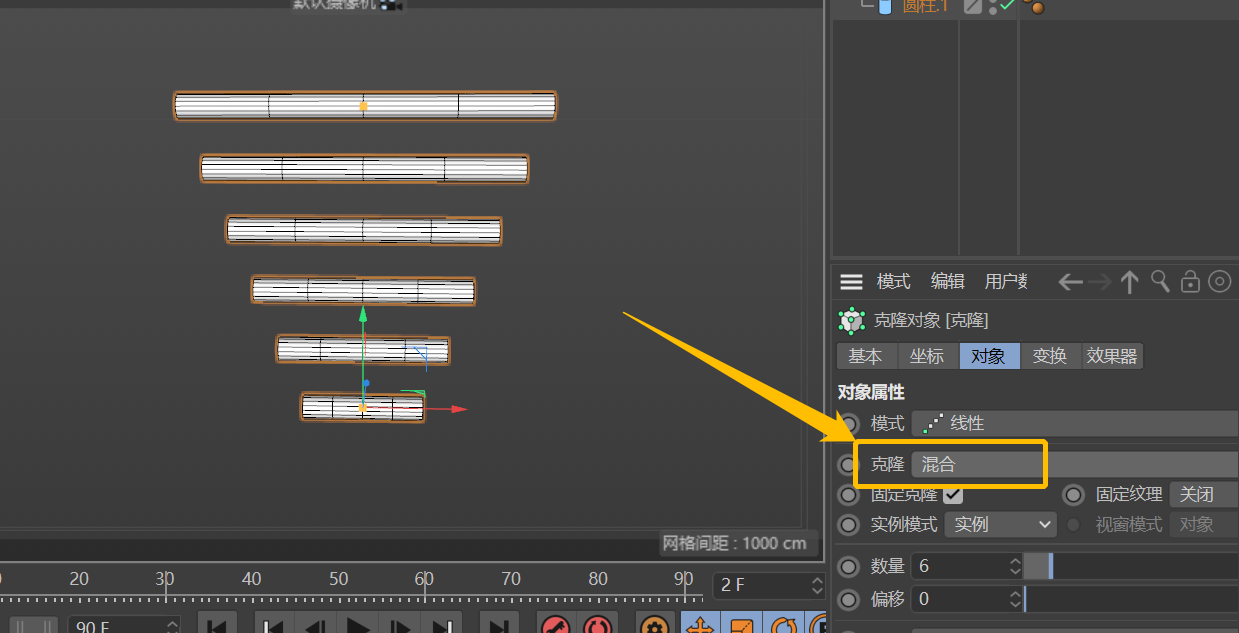Toggle the attribute manager lock icon
1239x633 pixels.
pos(1190,282)
